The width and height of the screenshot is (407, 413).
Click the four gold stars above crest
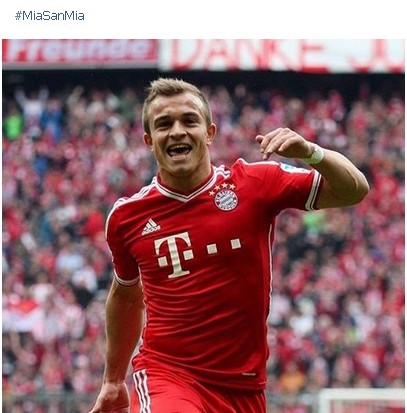[x=222, y=188]
